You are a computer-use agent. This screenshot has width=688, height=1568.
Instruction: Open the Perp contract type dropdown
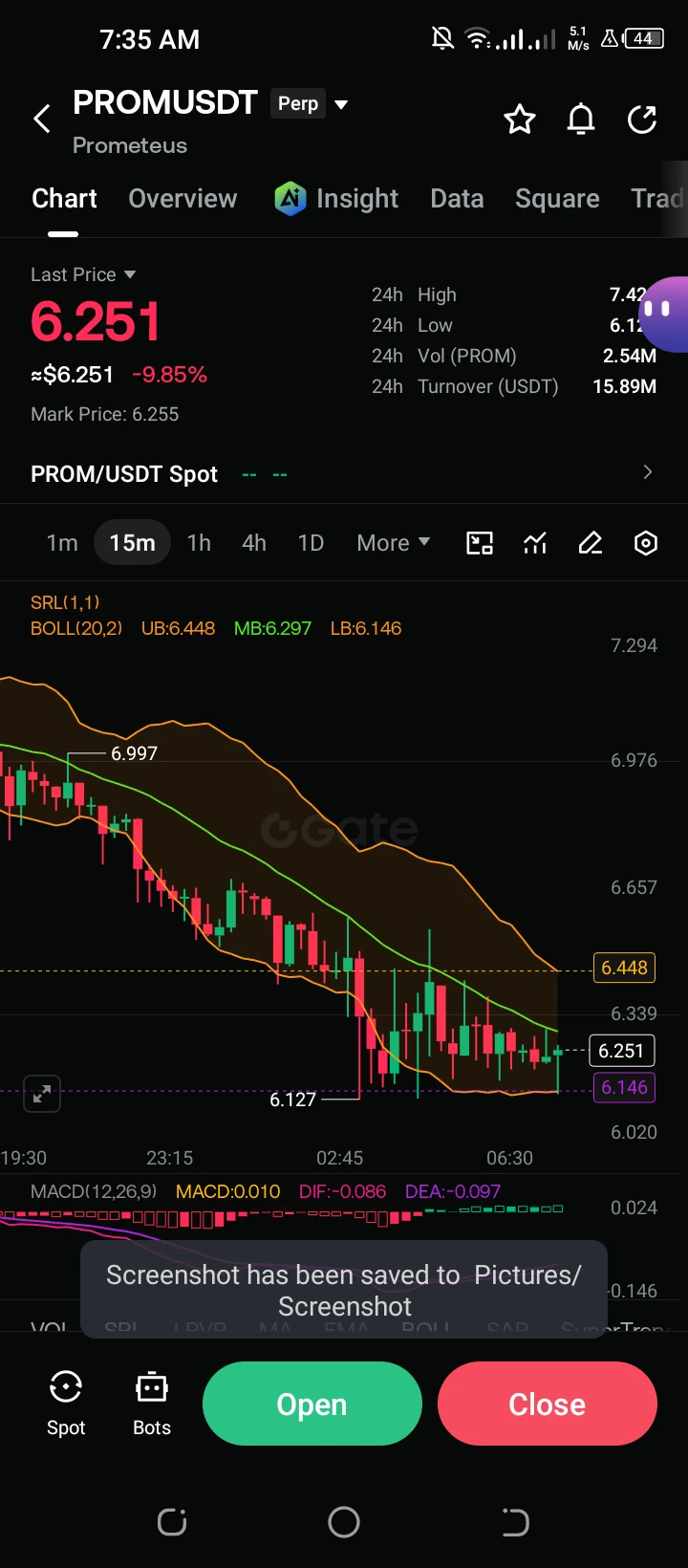coord(310,103)
